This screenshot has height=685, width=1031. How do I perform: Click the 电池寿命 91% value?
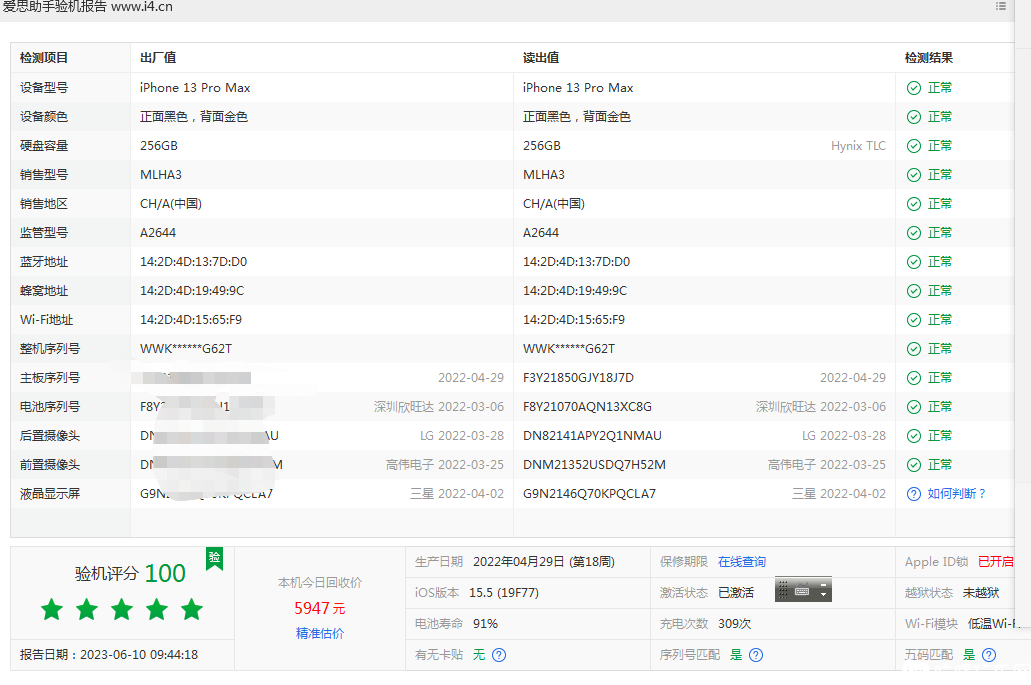485,623
